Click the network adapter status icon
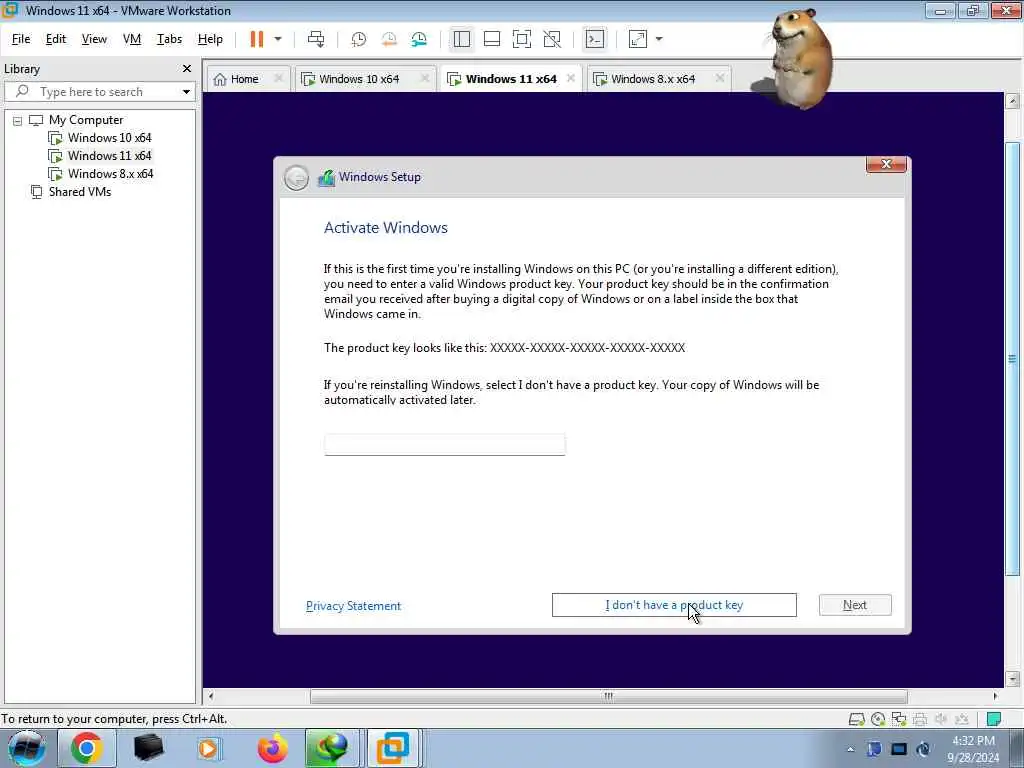The height and width of the screenshot is (768, 1024). [899, 719]
